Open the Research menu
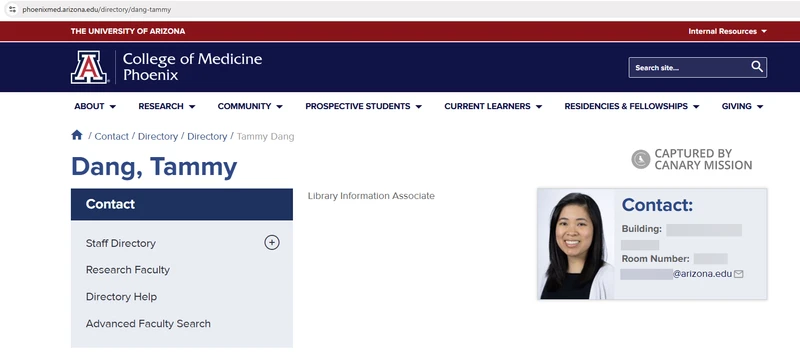Screen dimensions: 800x362 167,106
